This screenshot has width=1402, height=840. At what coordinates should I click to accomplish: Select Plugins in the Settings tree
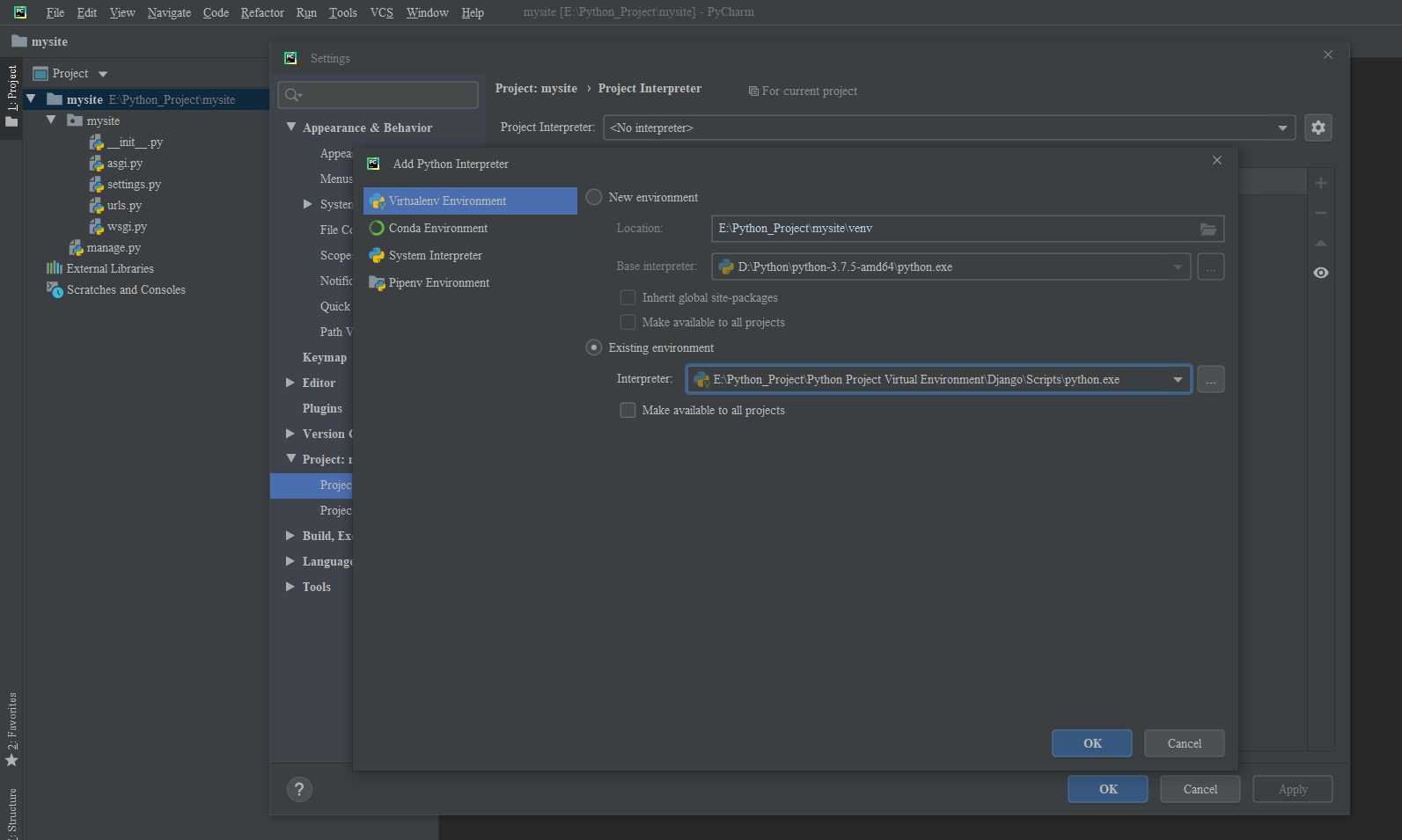click(322, 408)
